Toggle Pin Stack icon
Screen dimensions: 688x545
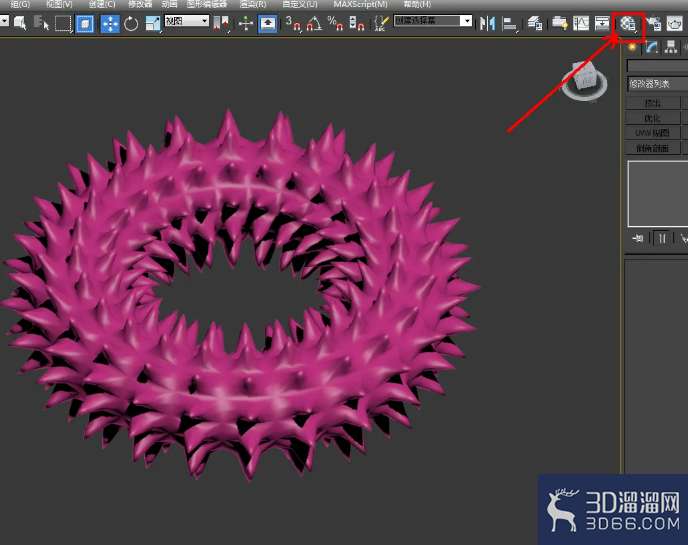coord(638,238)
